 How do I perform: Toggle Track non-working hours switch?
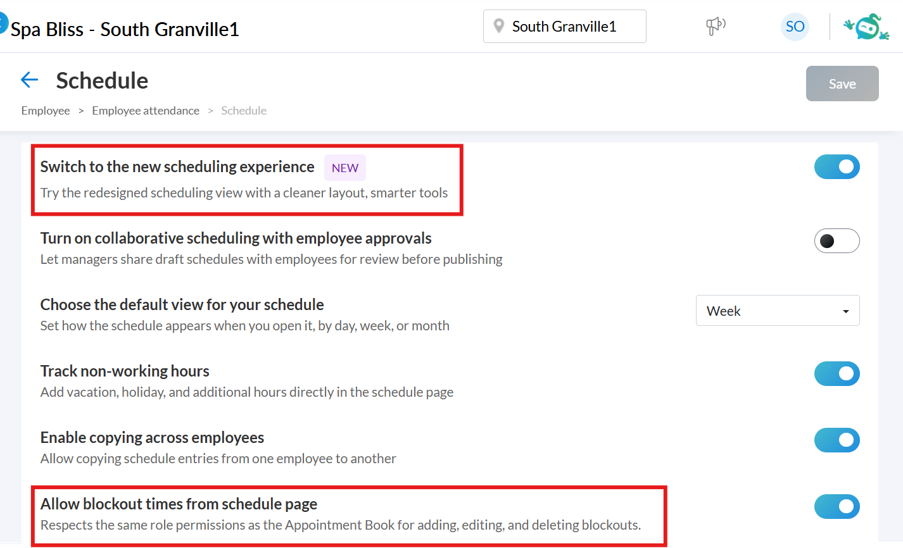coord(837,374)
